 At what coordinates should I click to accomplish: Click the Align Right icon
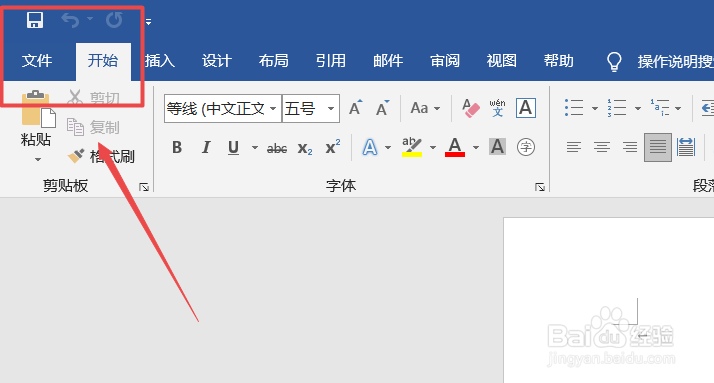(x=630, y=147)
